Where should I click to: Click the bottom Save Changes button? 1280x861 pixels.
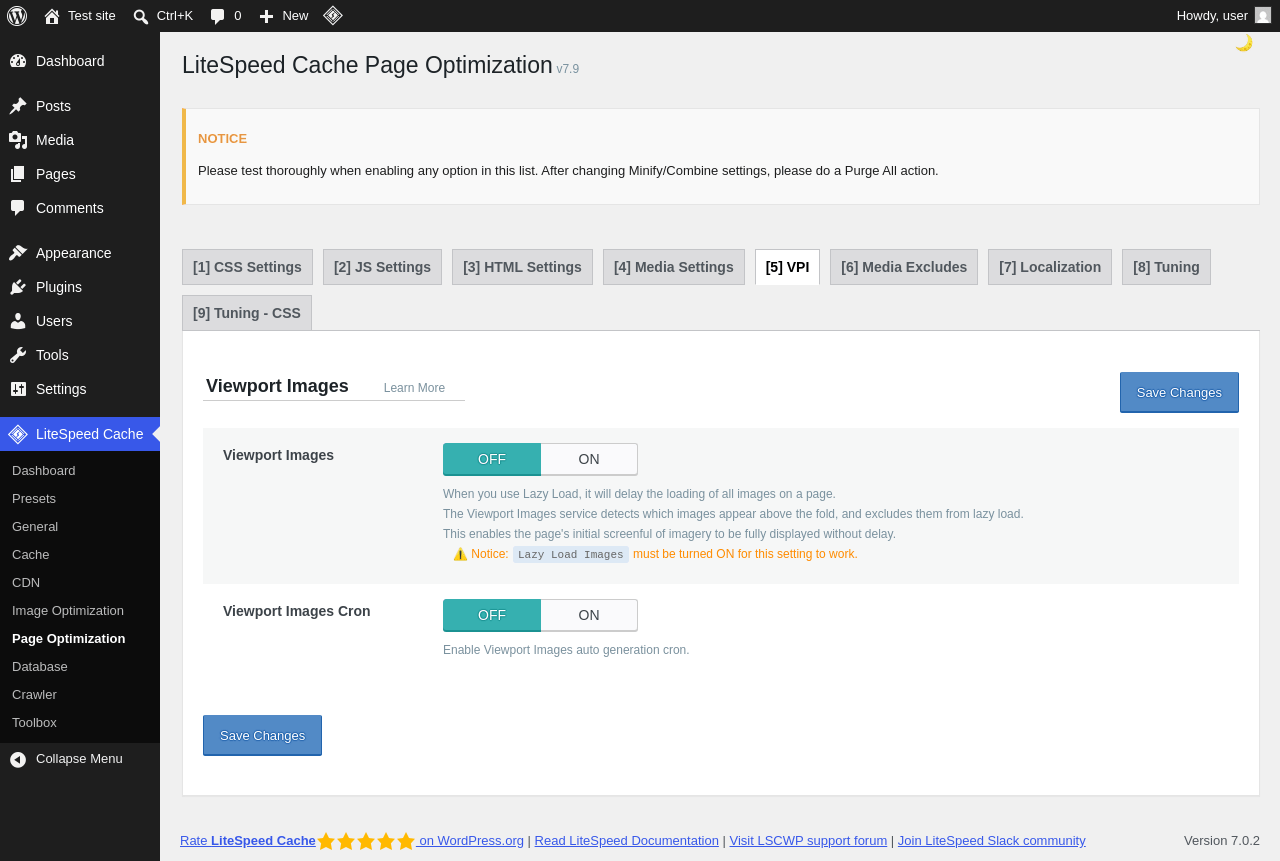[262, 735]
